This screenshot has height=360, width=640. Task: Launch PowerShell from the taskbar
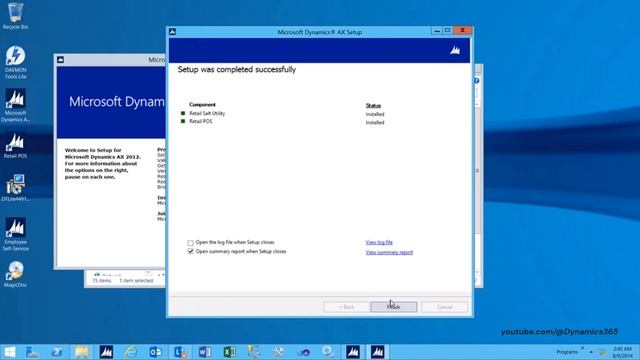(57, 352)
